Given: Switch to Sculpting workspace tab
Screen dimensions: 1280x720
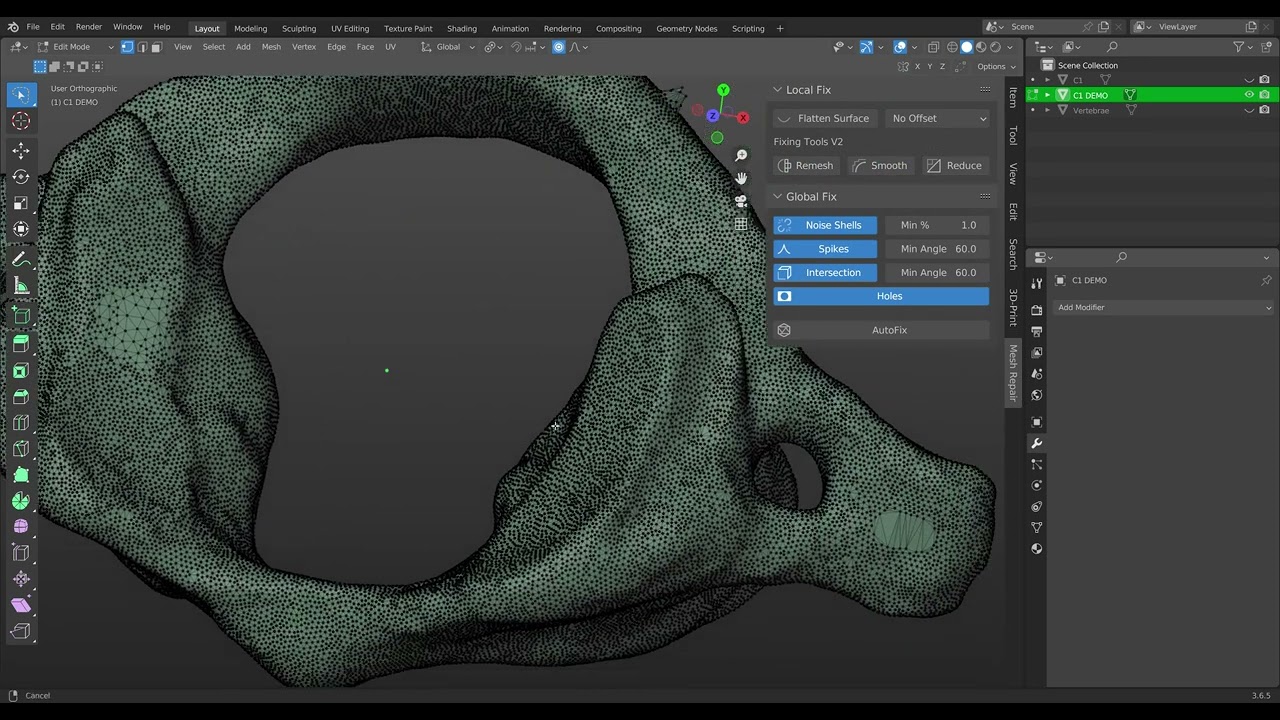Looking at the screenshot, I should click(298, 28).
